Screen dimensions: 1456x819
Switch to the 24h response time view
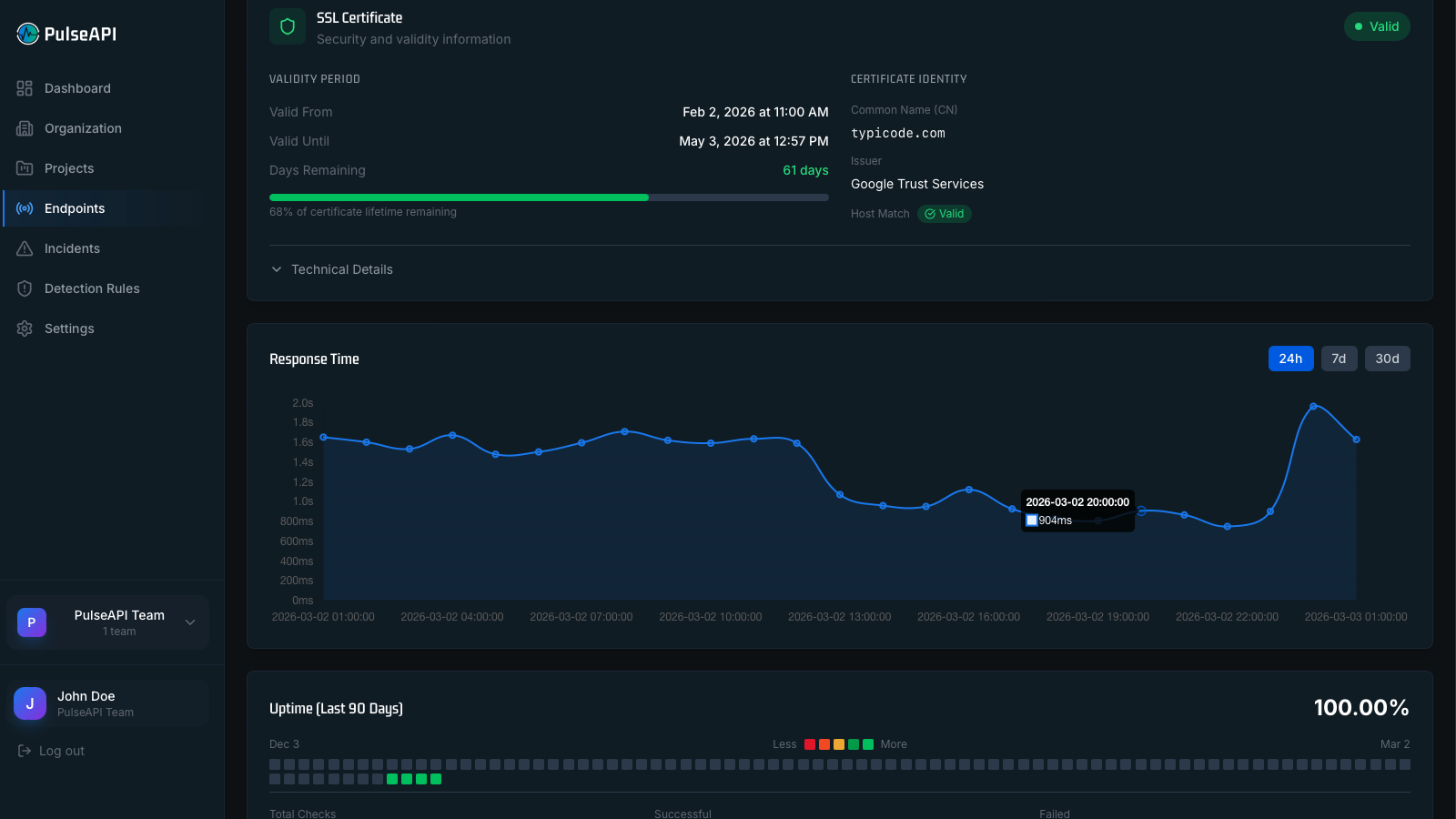(x=1290, y=358)
